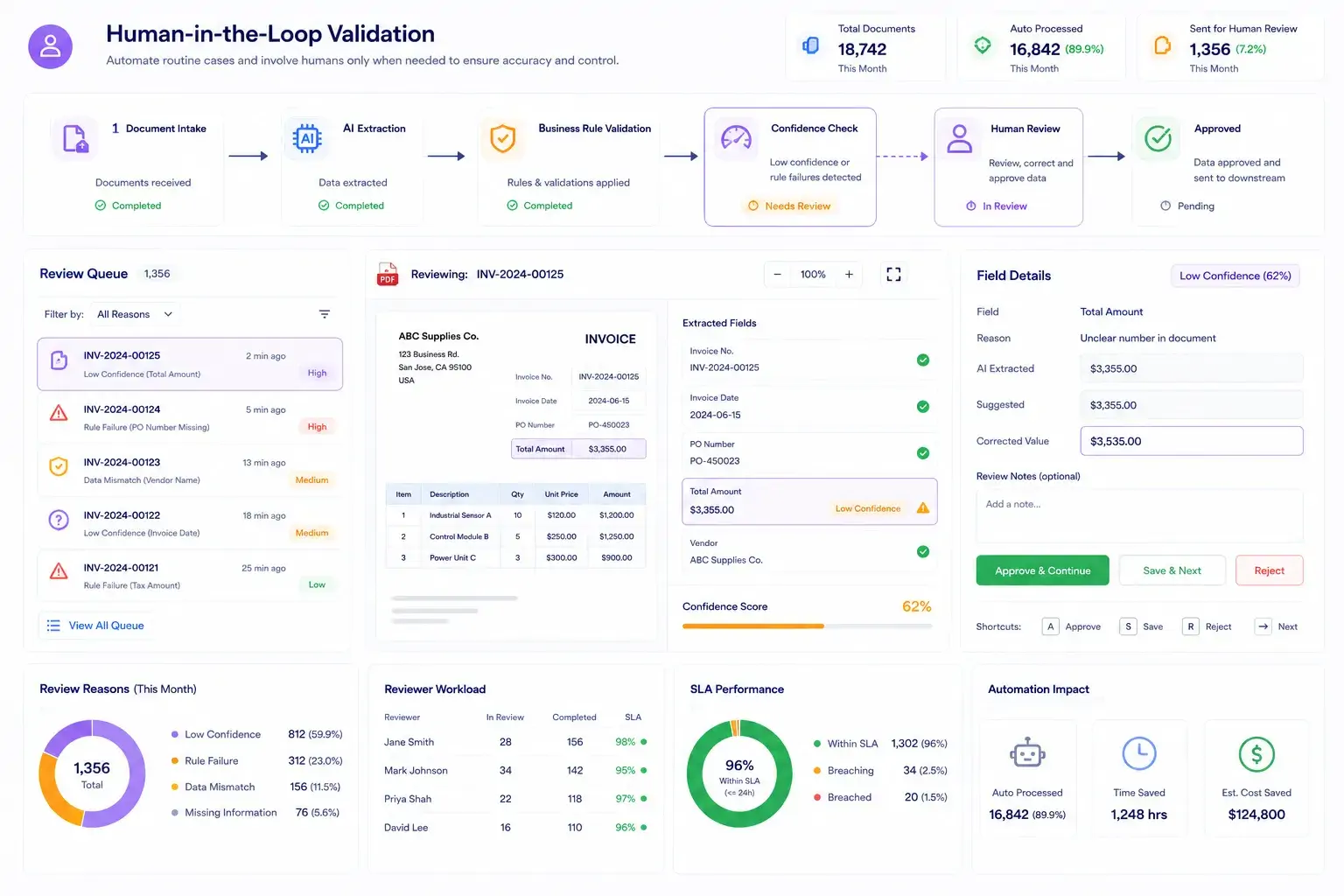
Task: Select the Document Intake step icon
Action: (x=75, y=138)
